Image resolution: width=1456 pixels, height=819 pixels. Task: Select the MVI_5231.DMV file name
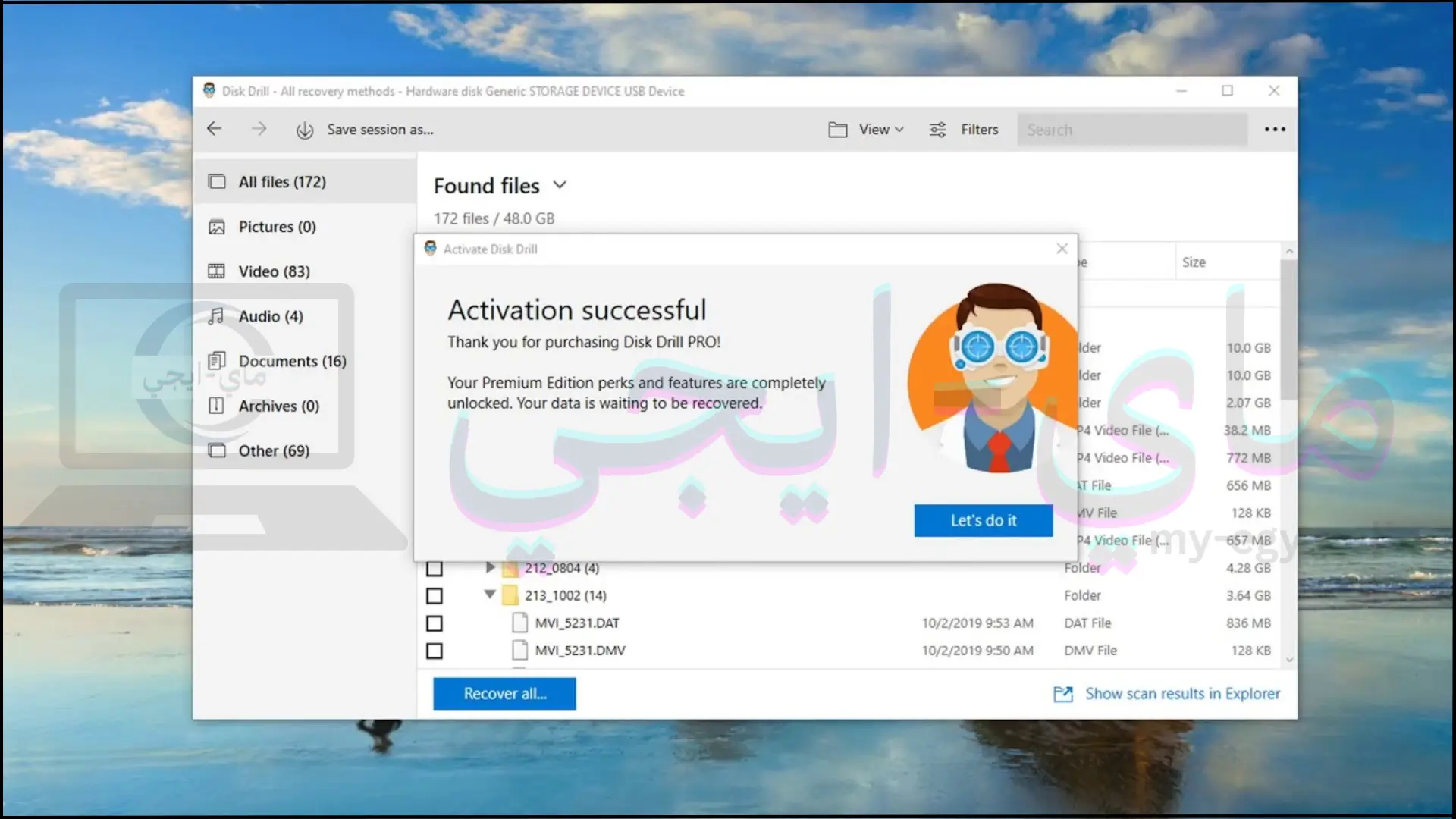tap(580, 650)
